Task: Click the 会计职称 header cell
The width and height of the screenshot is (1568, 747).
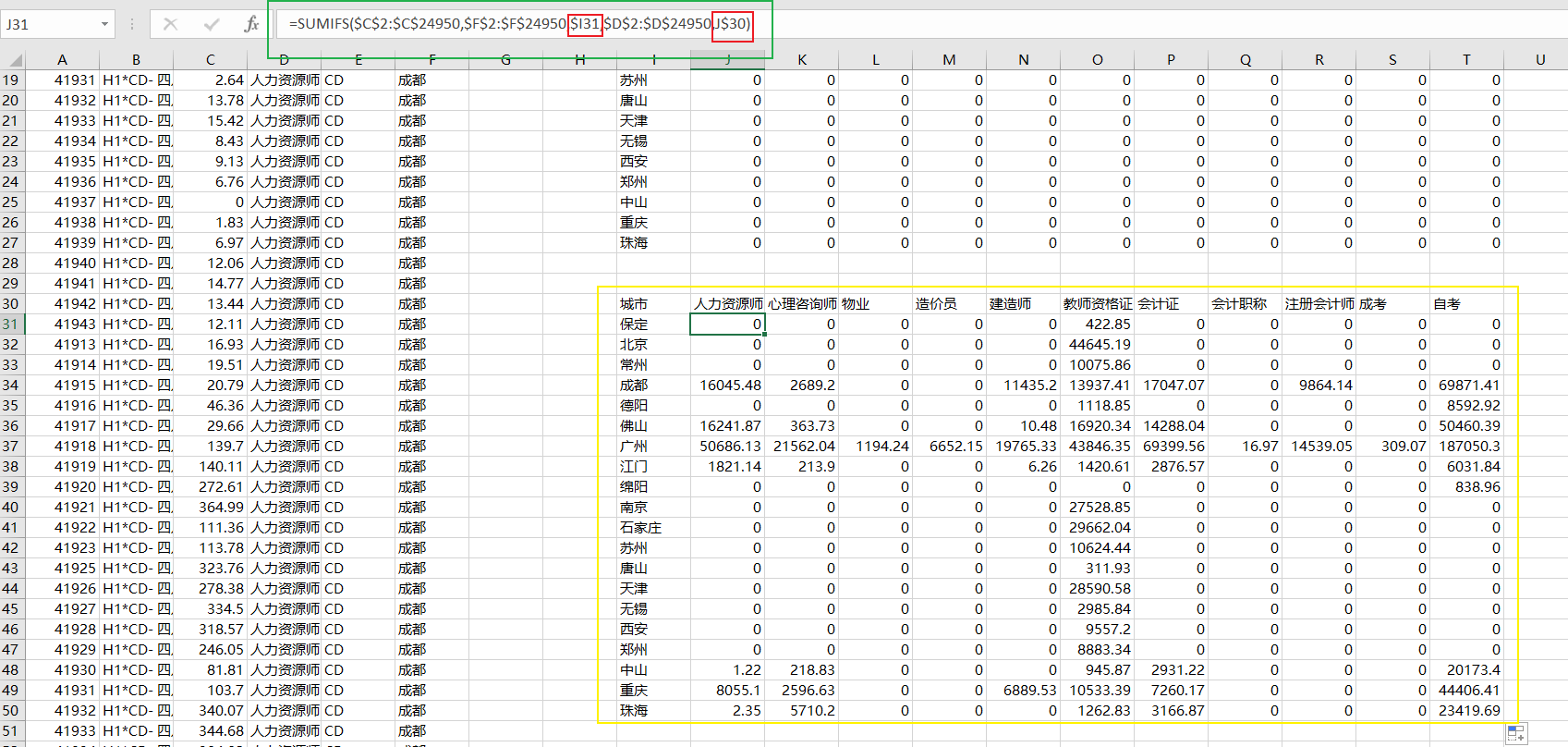Action: 1246,304
